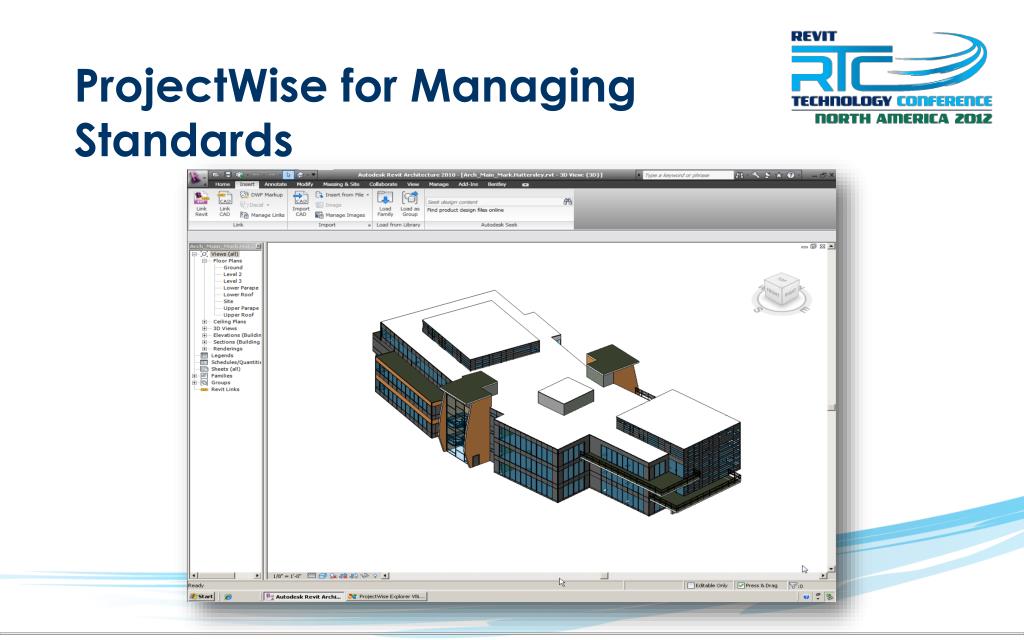Toggle the Editable Only checkbox
The width and height of the screenshot is (1024, 640).
coord(690,586)
